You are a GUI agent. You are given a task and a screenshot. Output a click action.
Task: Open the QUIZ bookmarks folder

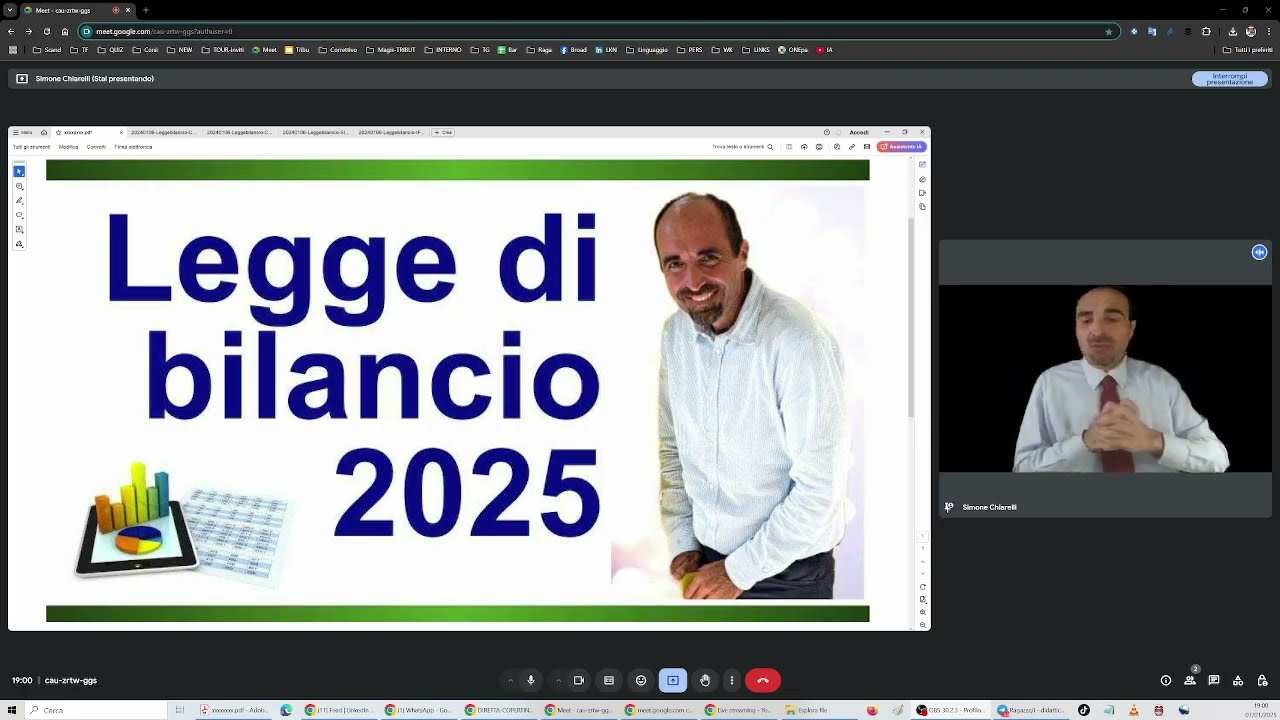coord(110,49)
